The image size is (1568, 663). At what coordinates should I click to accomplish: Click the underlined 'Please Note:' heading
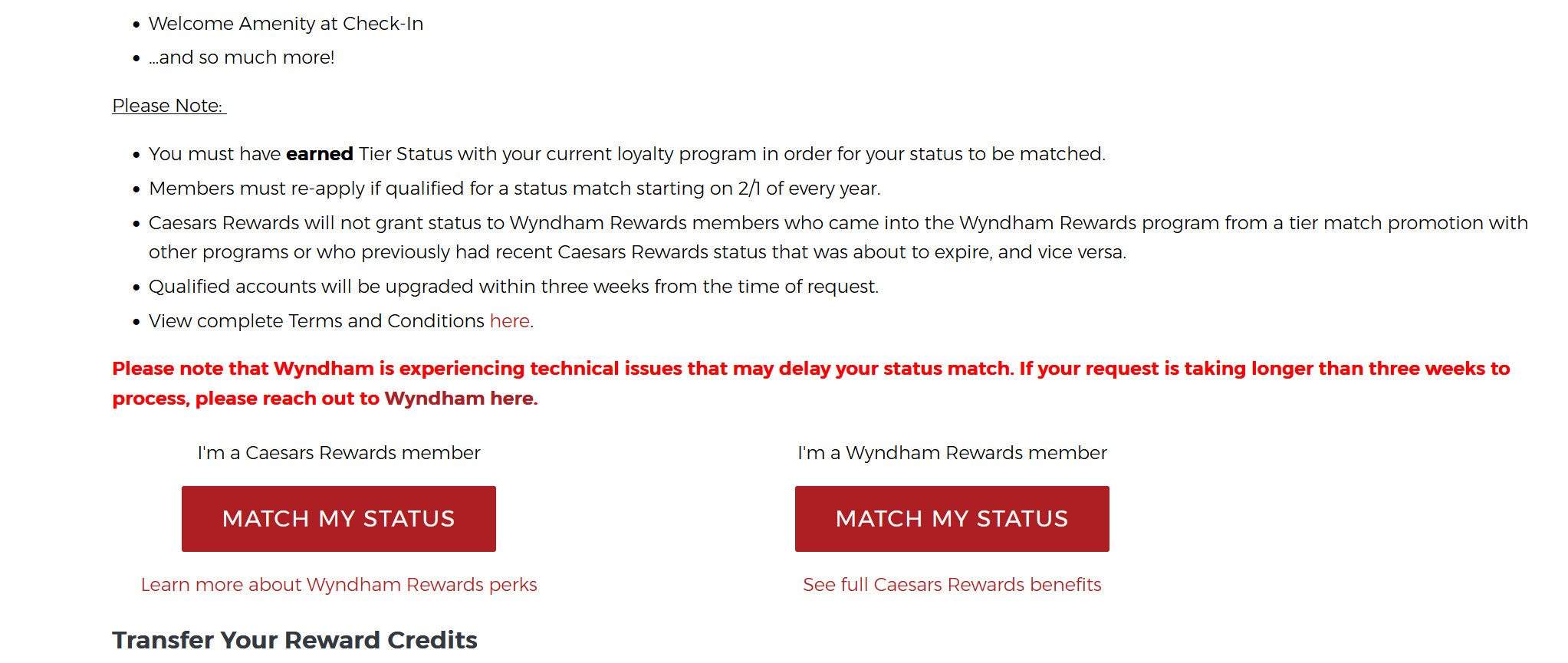tap(168, 106)
